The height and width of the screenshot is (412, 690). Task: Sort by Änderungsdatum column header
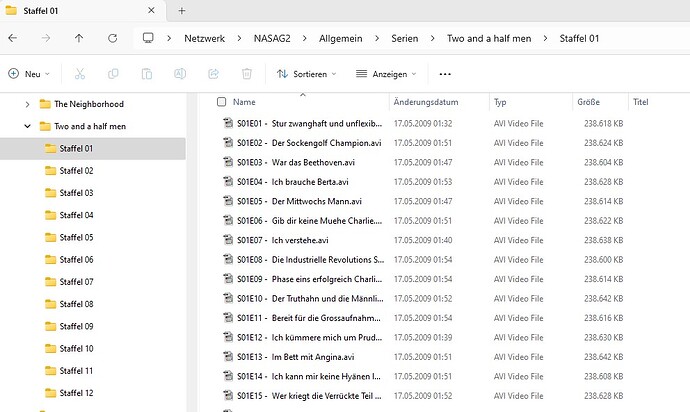(x=426, y=102)
